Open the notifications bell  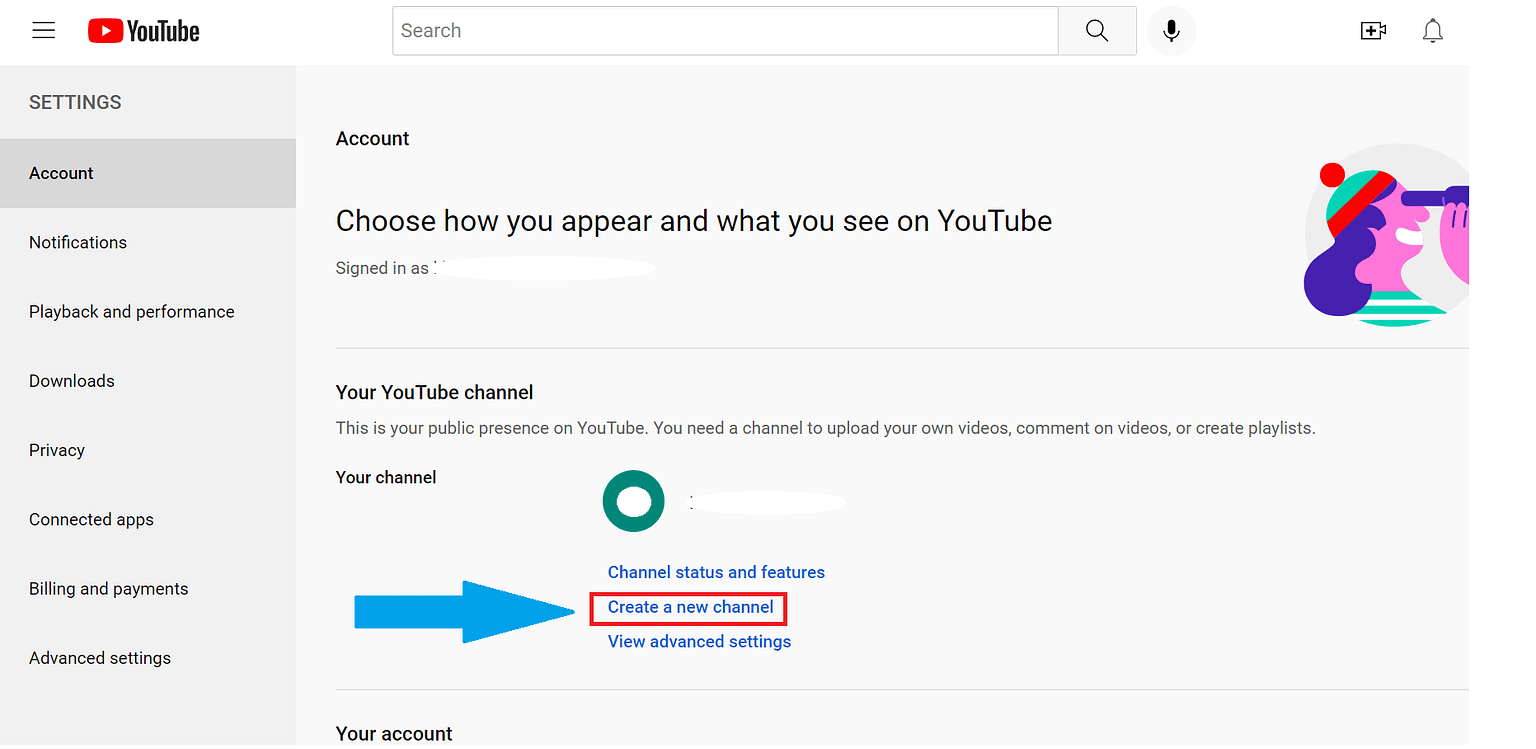click(x=1432, y=31)
